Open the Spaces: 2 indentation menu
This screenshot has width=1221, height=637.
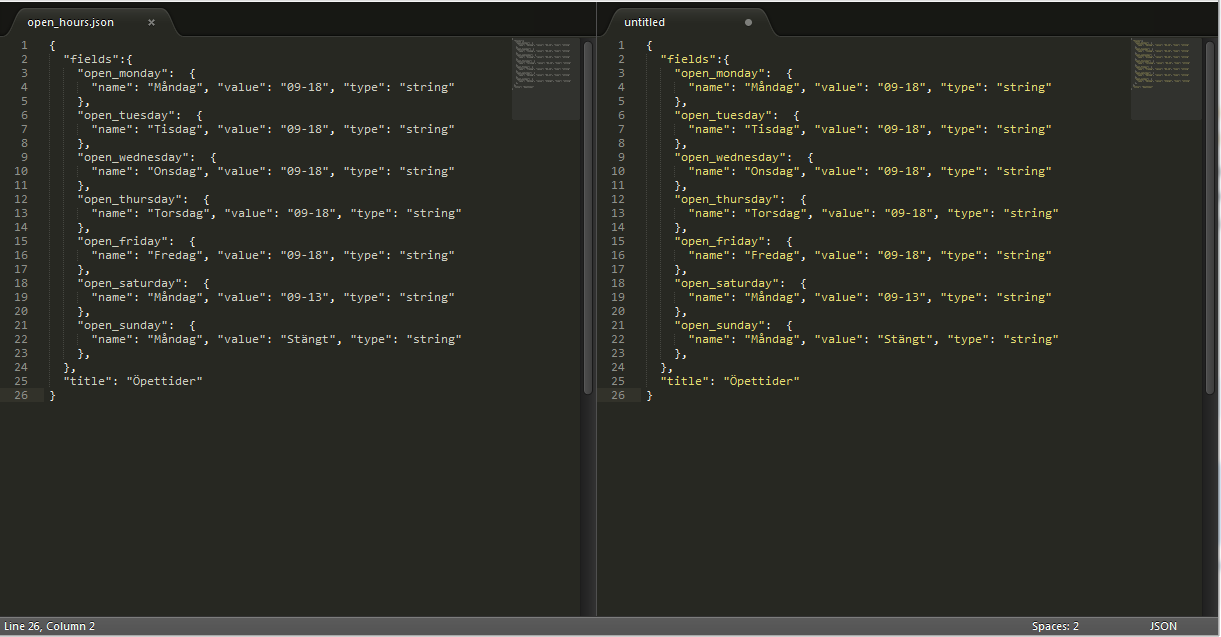pos(1055,626)
